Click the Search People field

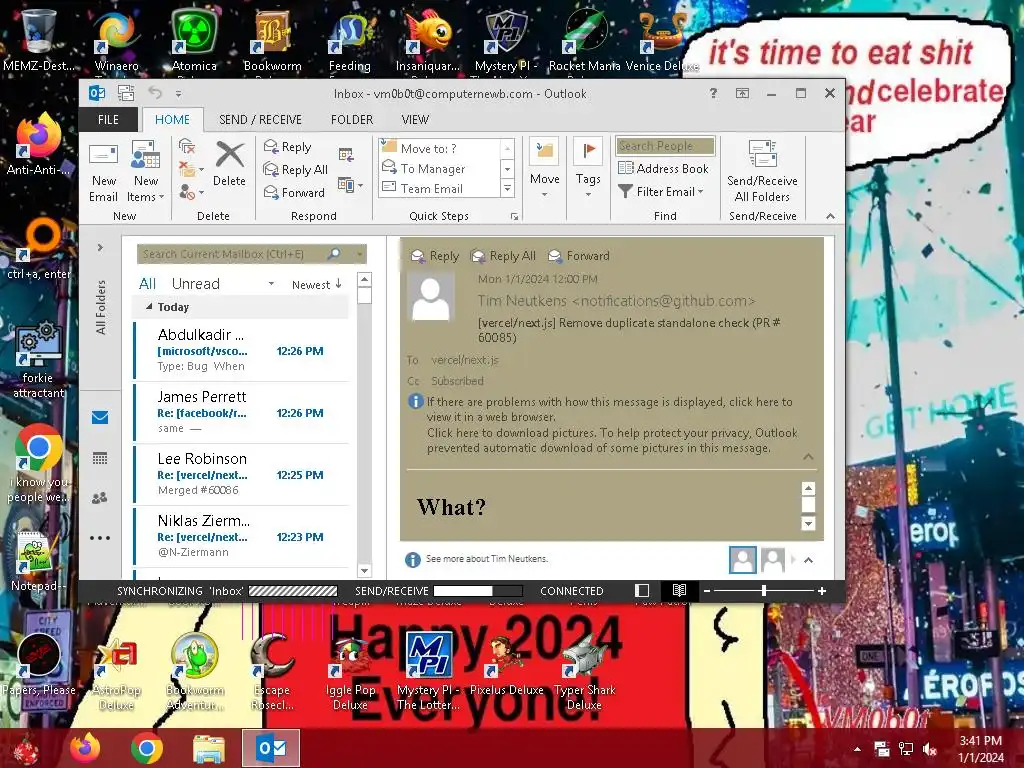[x=665, y=146]
